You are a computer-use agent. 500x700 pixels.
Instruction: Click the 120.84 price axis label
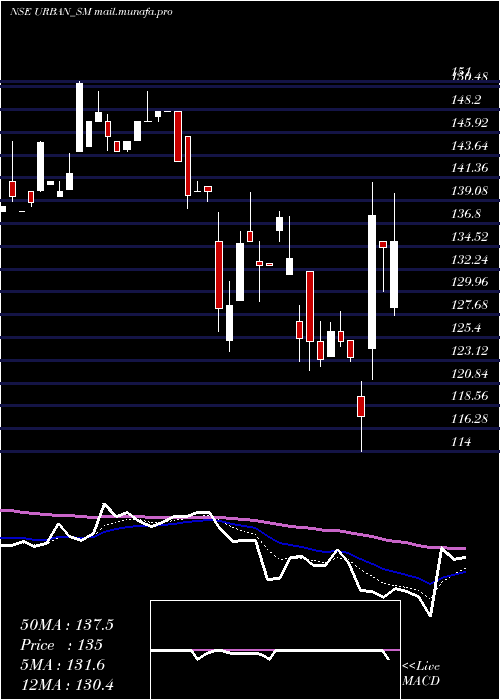click(x=470, y=374)
